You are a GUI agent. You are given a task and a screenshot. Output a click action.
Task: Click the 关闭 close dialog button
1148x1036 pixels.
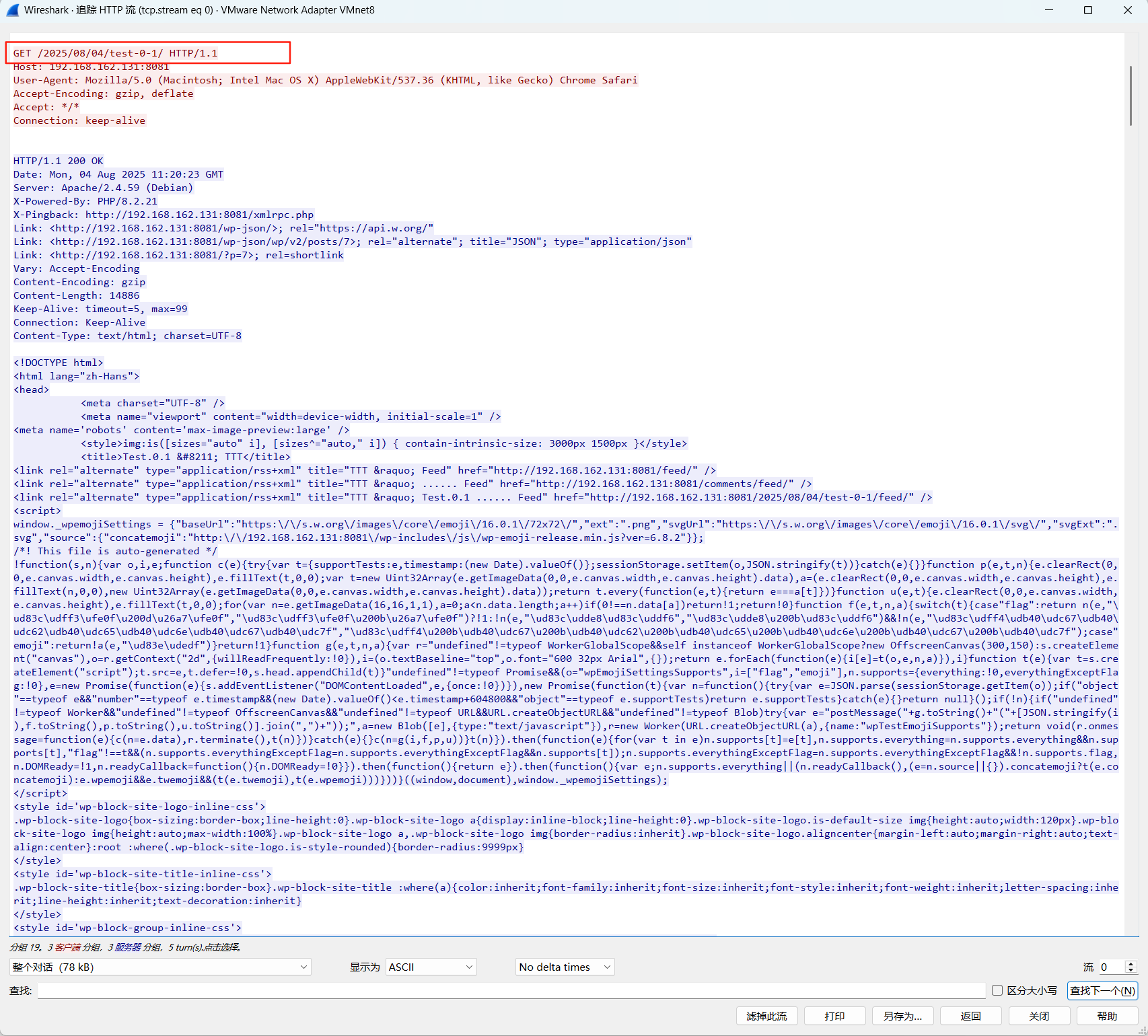pyautogui.click(x=1039, y=1016)
